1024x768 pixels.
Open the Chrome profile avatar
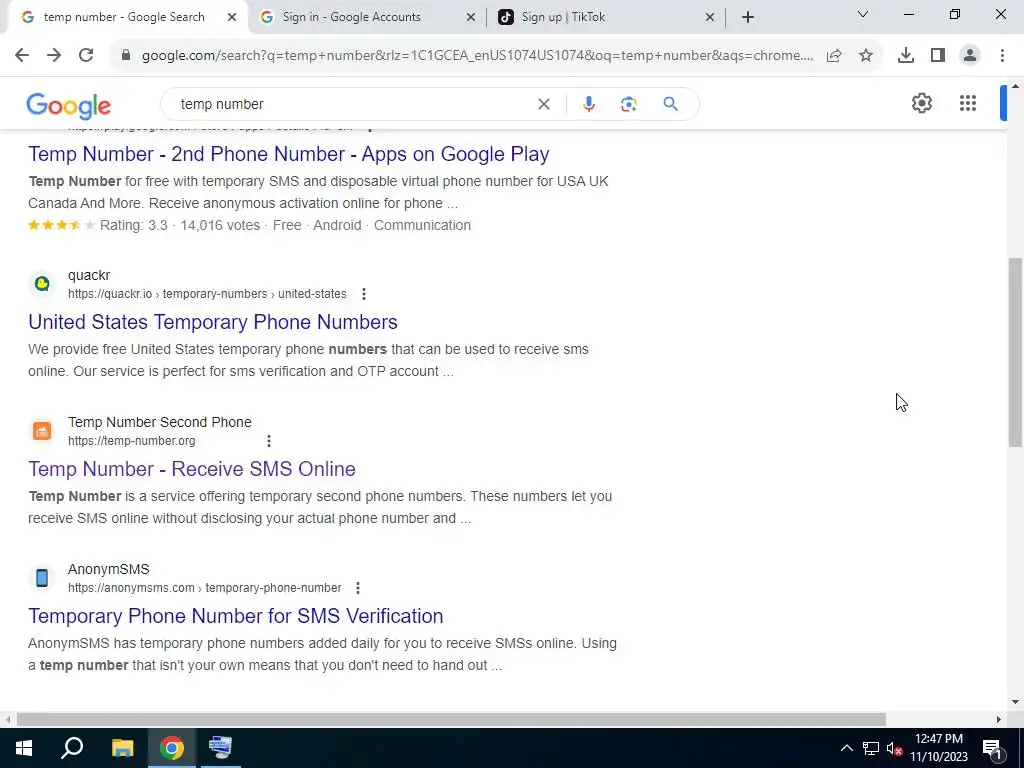point(970,56)
